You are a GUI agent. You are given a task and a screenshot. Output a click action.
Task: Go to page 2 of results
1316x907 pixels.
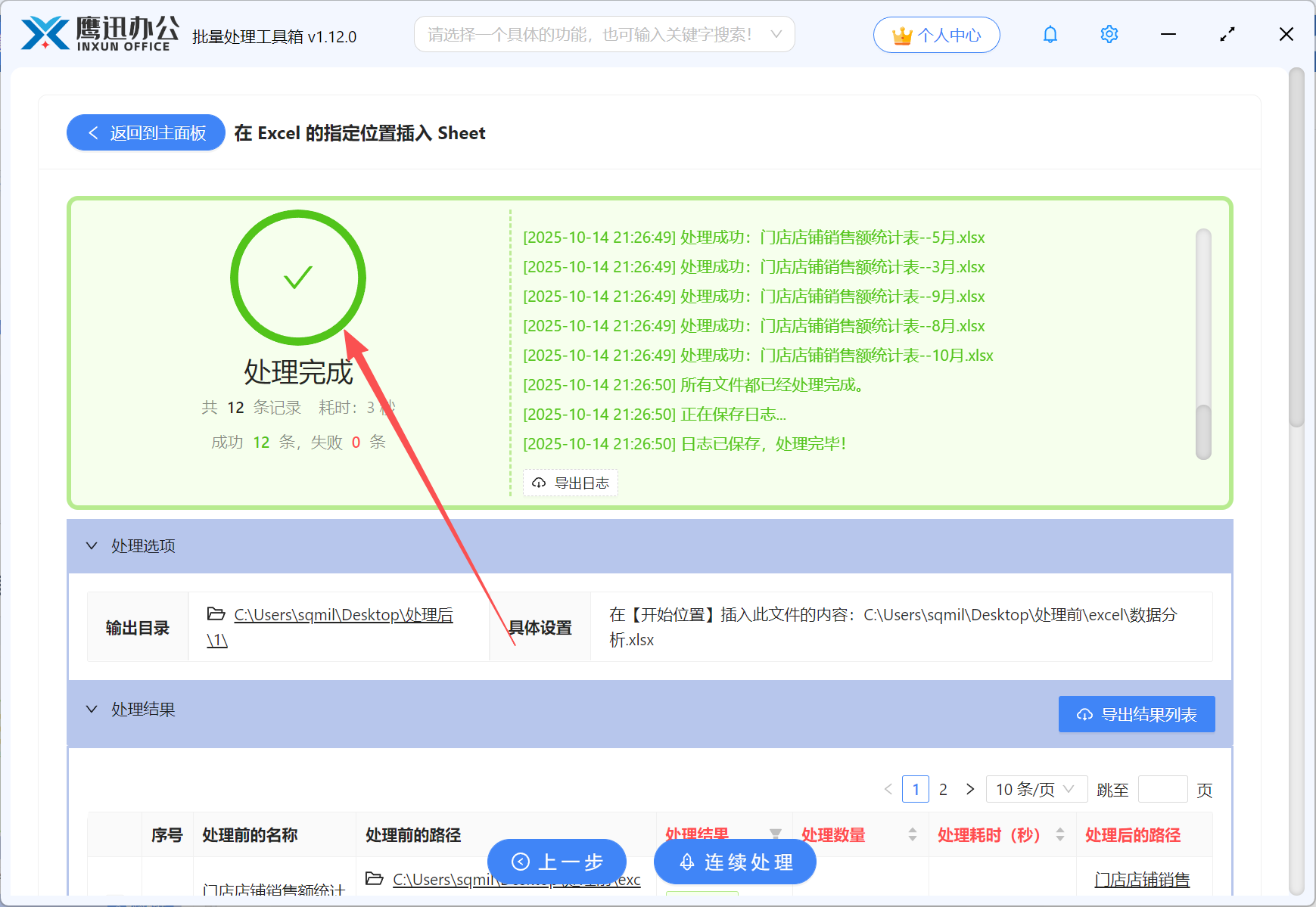[x=943, y=789]
